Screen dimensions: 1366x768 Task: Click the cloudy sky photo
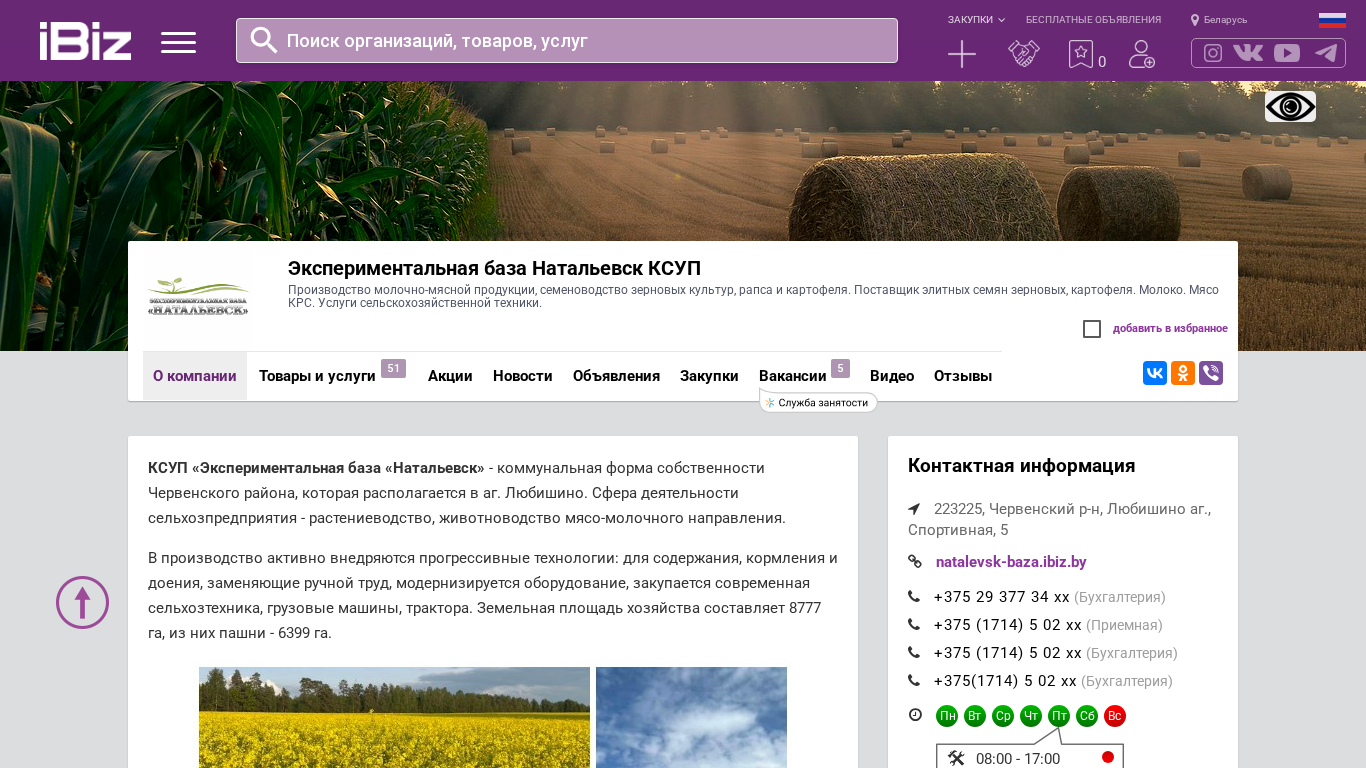click(691, 717)
